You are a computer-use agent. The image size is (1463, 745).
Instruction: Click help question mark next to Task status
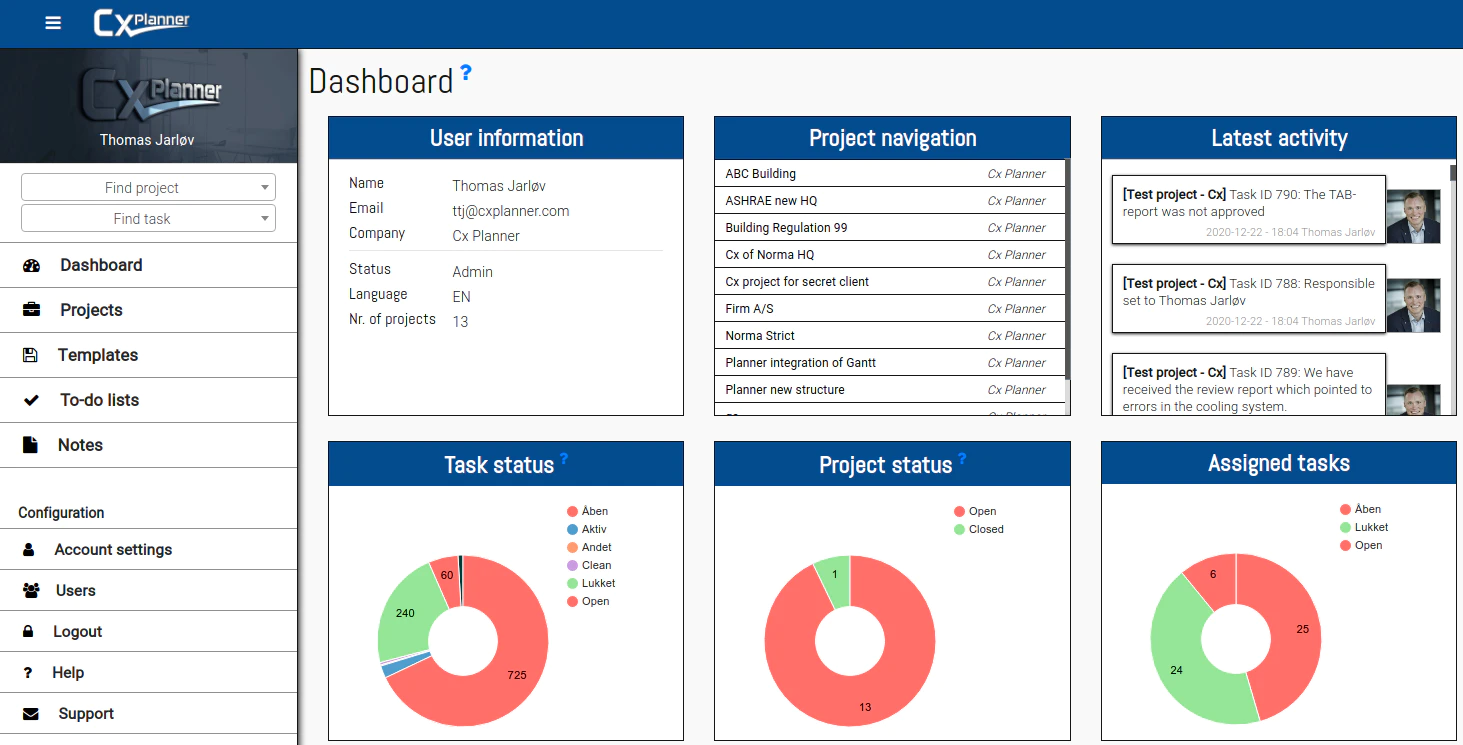click(x=564, y=459)
